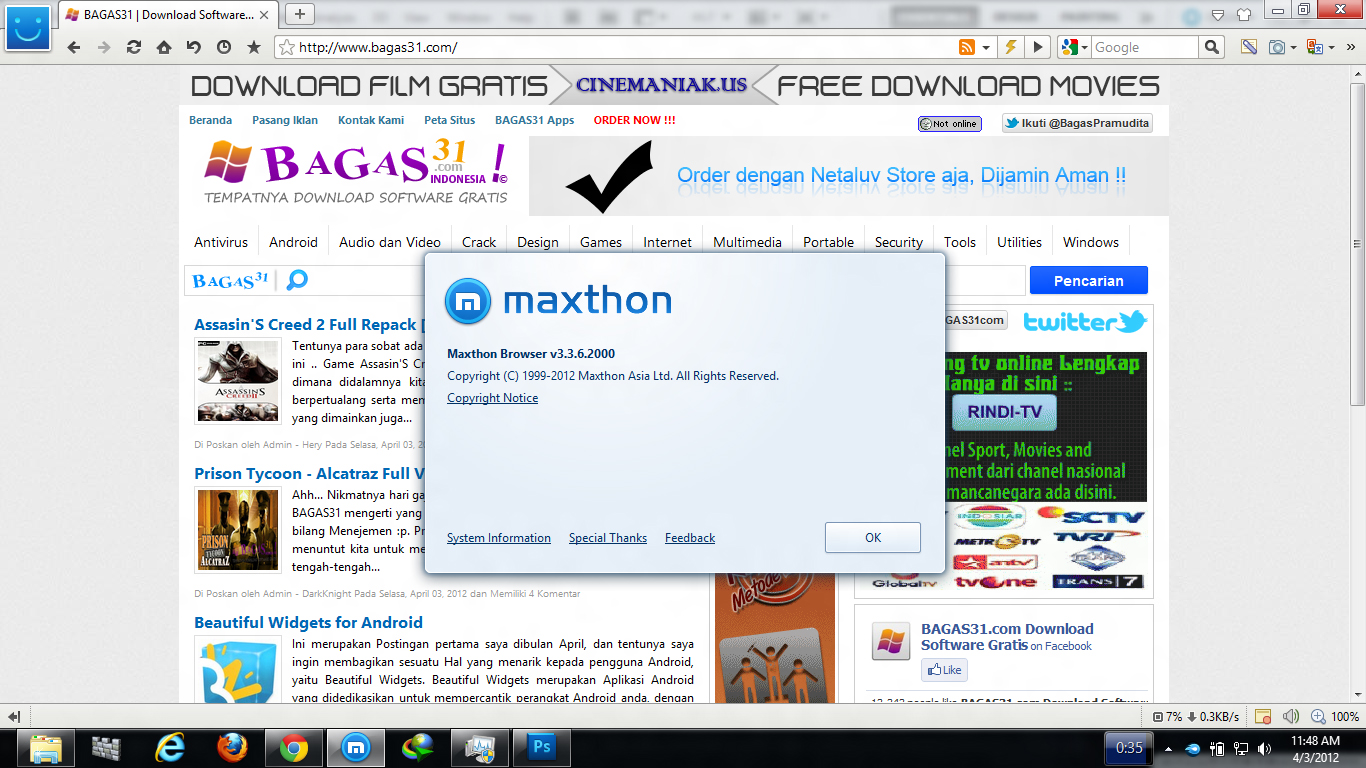
Task: Open the home page via house icon
Action: pyautogui.click(x=163, y=47)
